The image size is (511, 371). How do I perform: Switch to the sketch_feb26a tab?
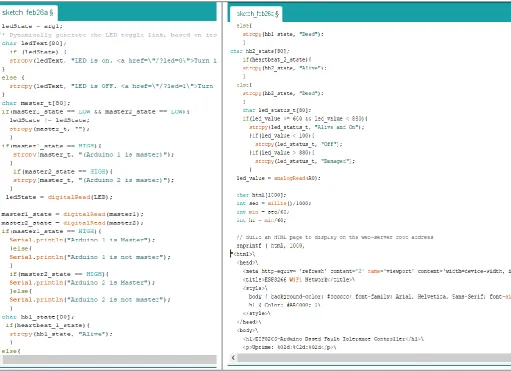click(x=28, y=13)
